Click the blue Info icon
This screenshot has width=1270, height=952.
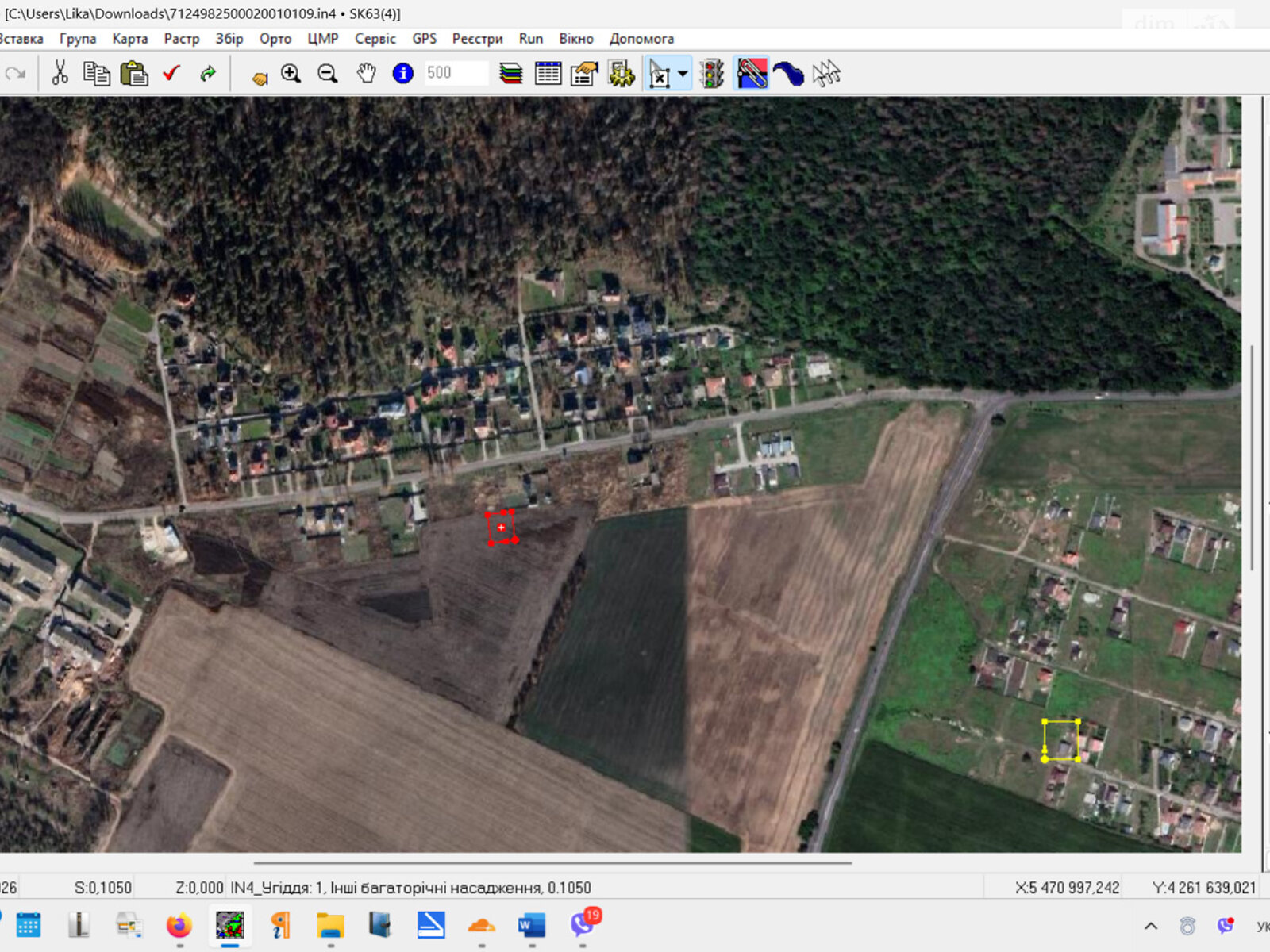[402, 74]
